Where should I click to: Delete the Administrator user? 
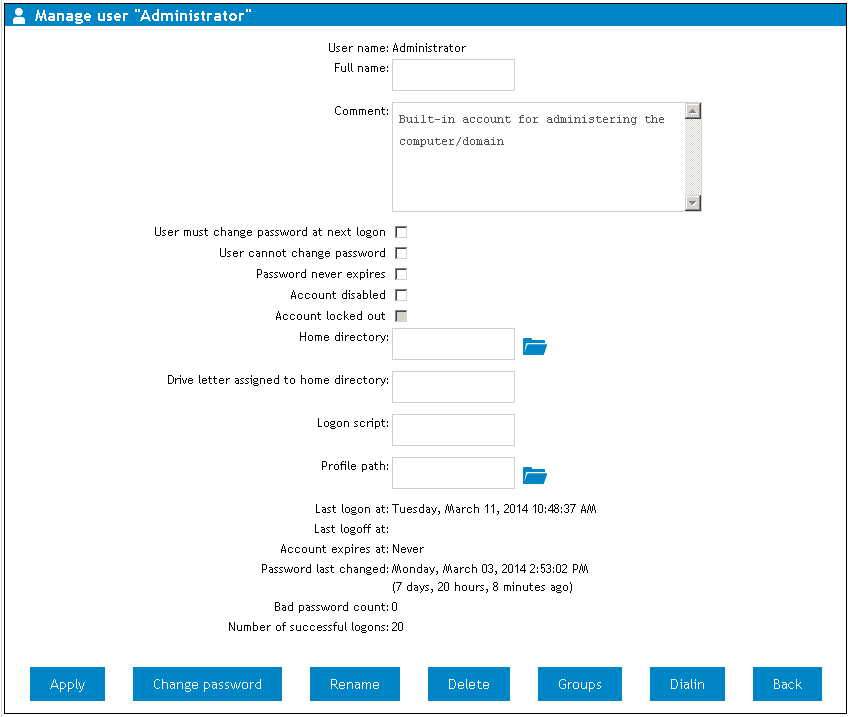coord(469,684)
